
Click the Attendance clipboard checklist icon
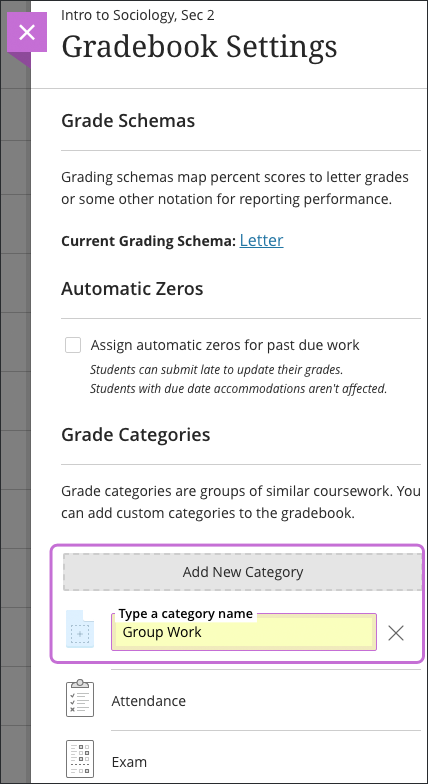coord(80,698)
